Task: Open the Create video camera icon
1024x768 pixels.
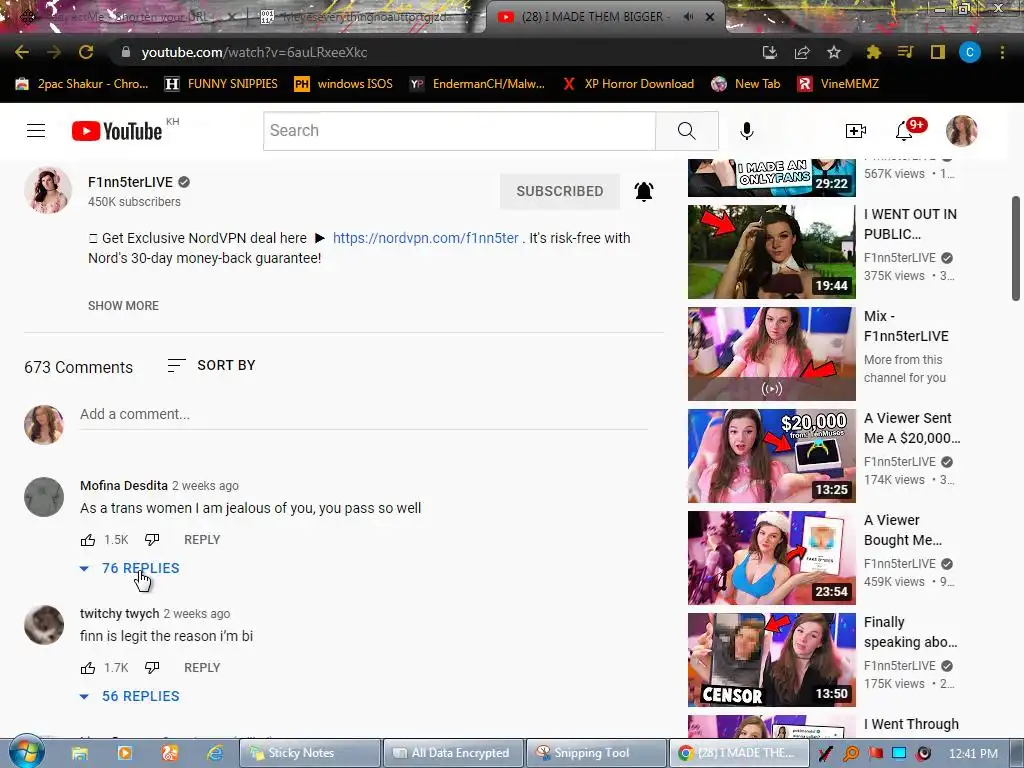Action: [x=856, y=131]
